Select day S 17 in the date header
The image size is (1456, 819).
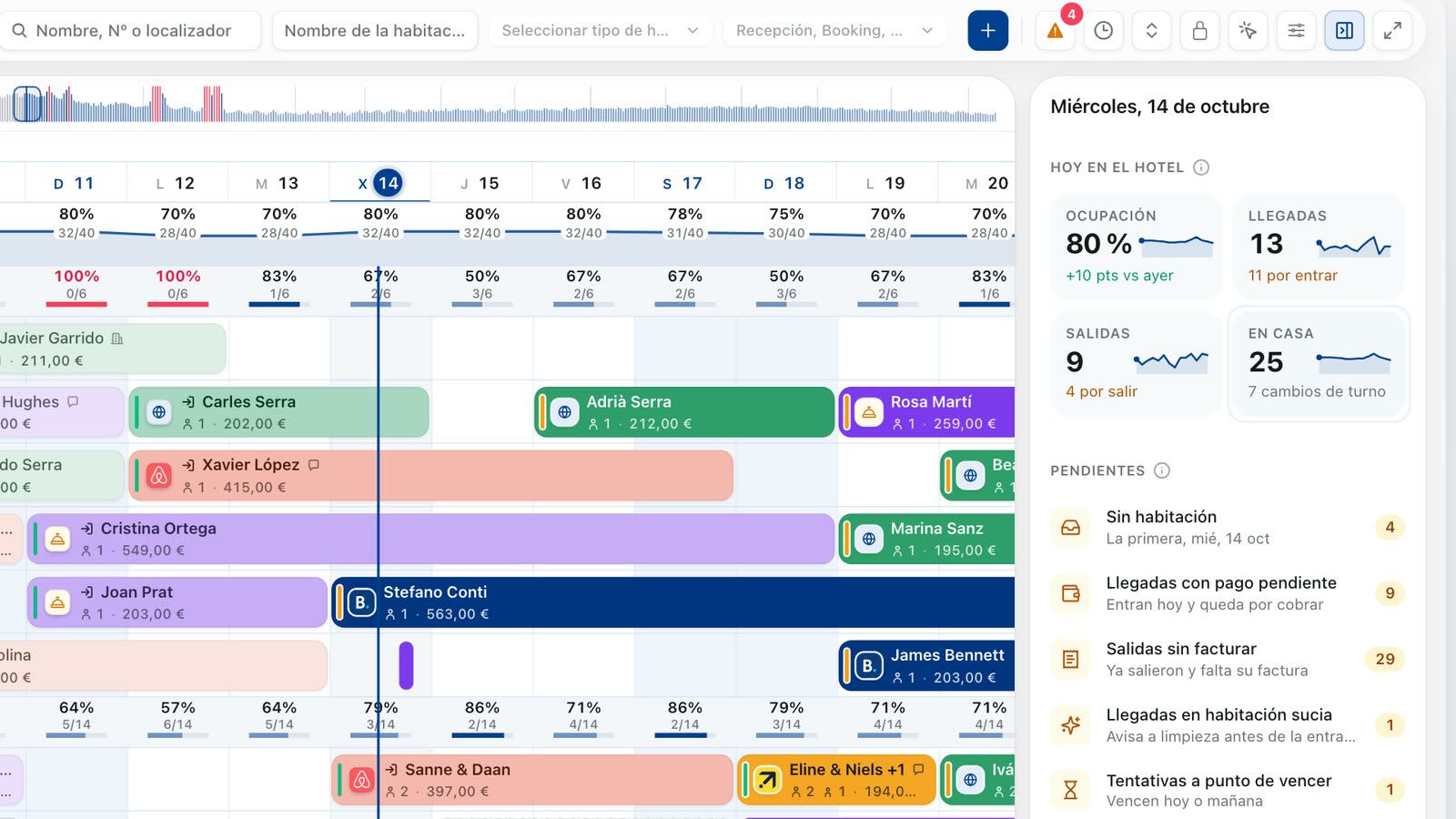point(683,183)
